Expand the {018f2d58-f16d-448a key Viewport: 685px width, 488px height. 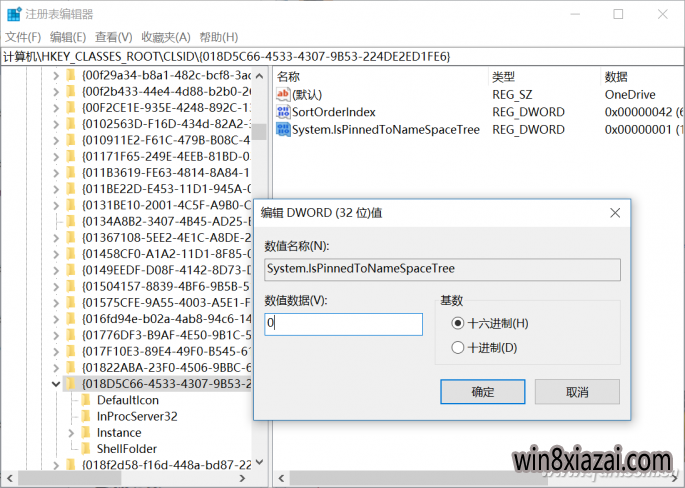(56, 465)
